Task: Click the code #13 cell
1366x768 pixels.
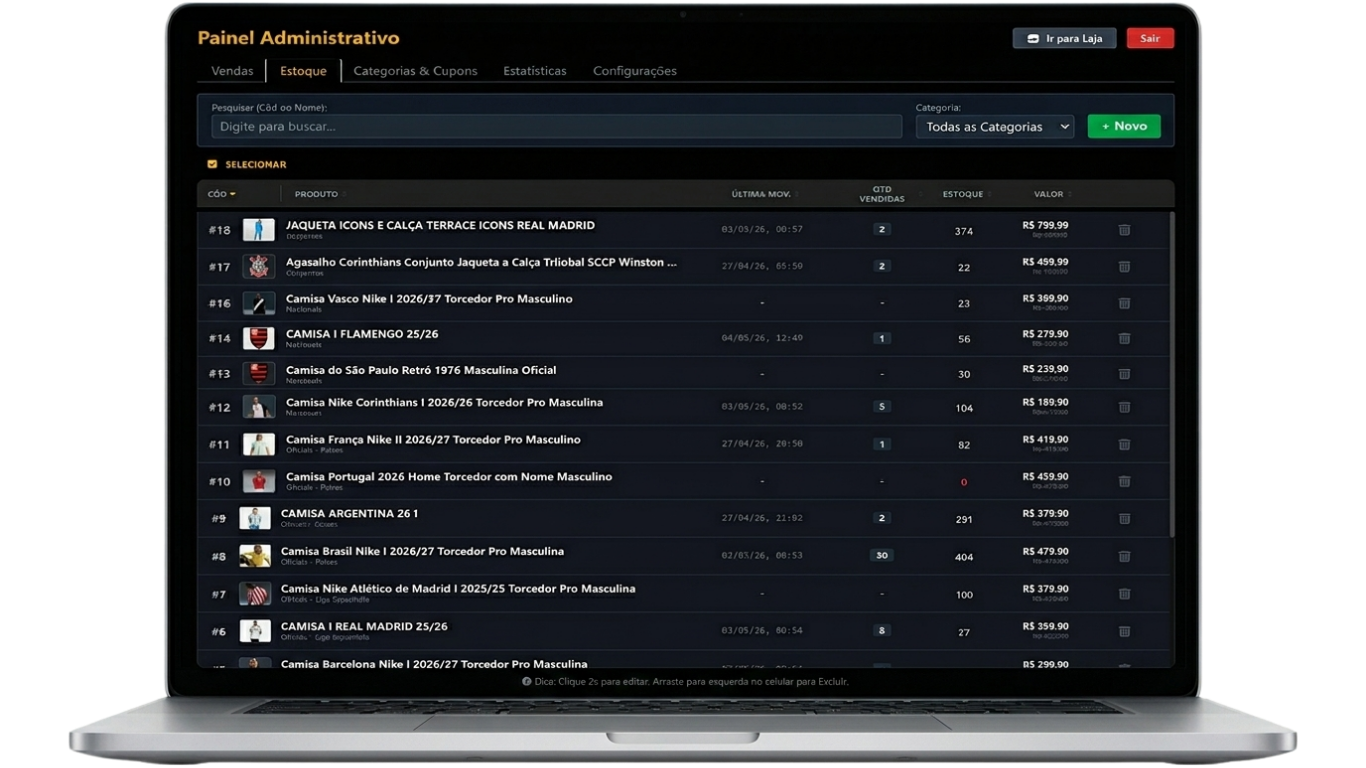Action: (x=219, y=374)
